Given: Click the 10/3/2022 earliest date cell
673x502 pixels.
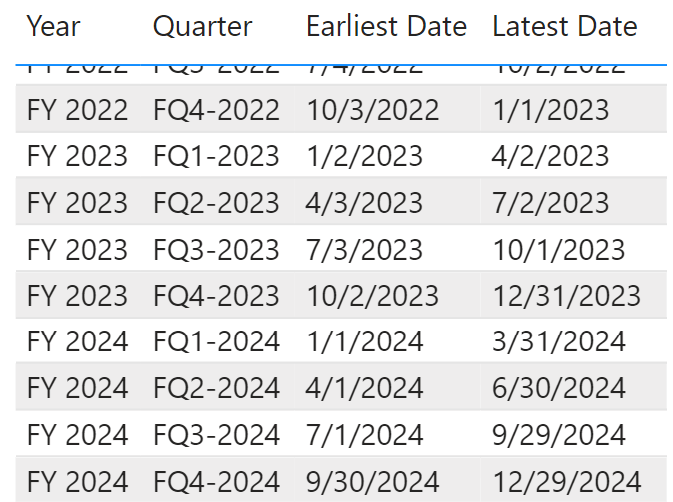Looking at the screenshot, I should pyautogui.click(x=373, y=109).
